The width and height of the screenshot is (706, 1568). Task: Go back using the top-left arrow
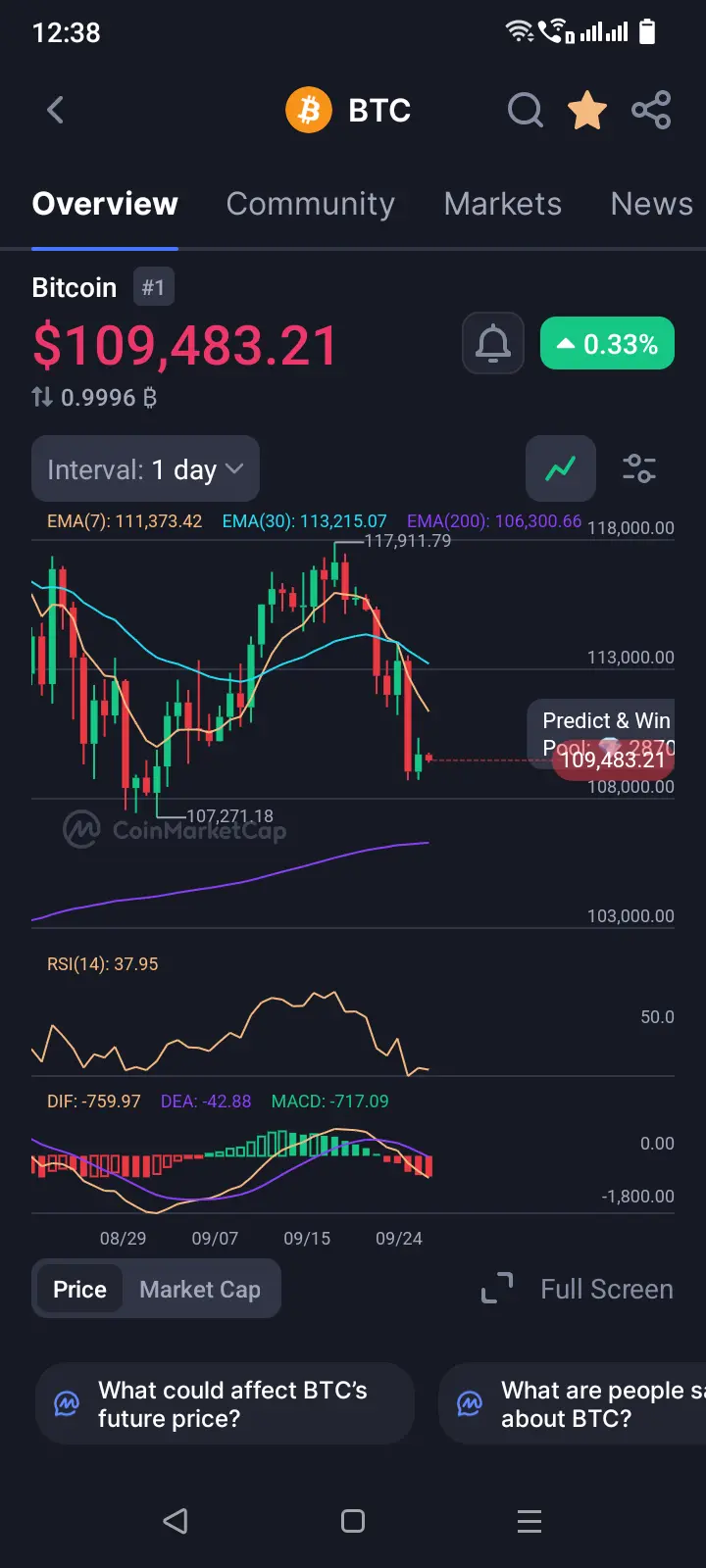(56, 110)
